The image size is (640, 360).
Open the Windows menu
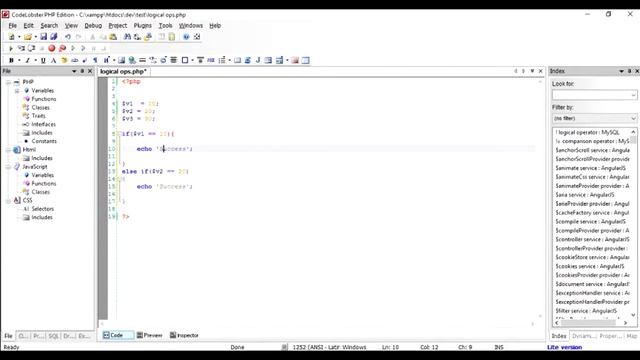point(191,25)
